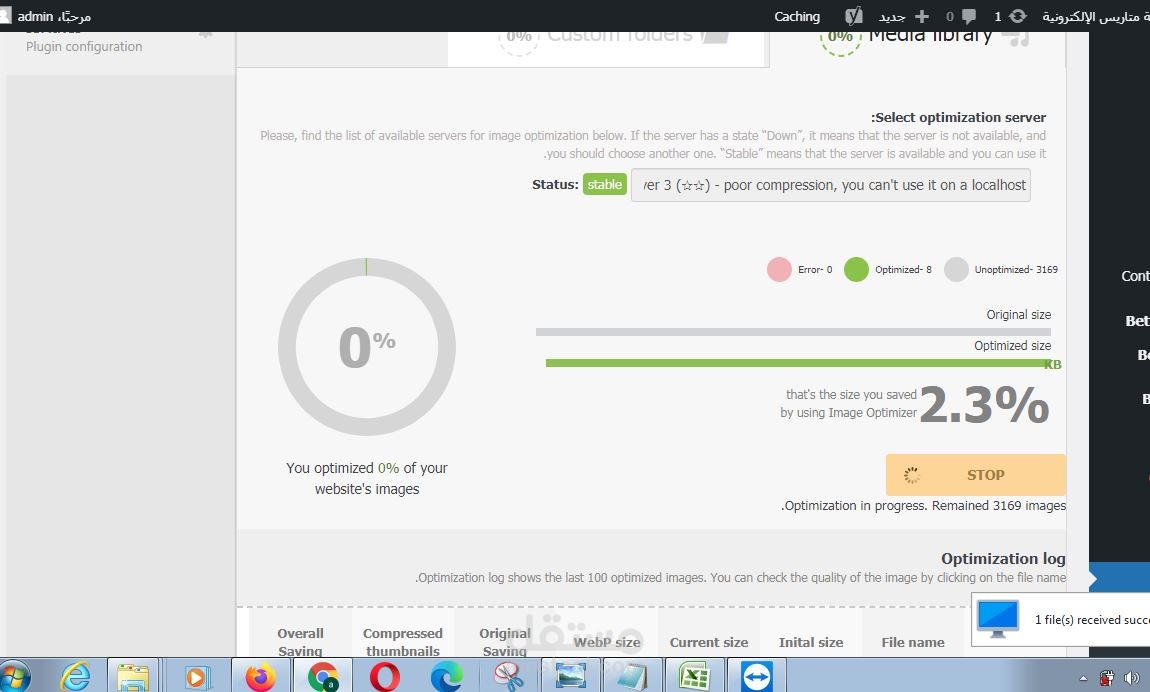Screen dimensions: 1150x692
Task: Open Microsoft Edge from the taskbar
Action: (446, 676)
